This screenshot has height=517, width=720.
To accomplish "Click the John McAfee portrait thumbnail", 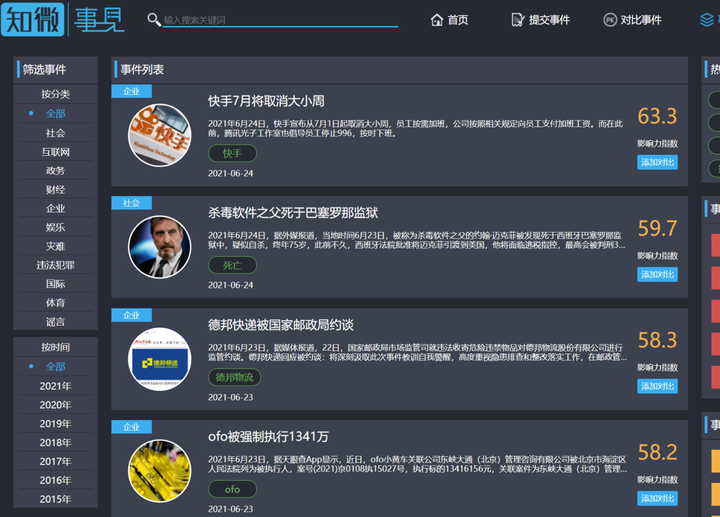I will coord(159,247).
